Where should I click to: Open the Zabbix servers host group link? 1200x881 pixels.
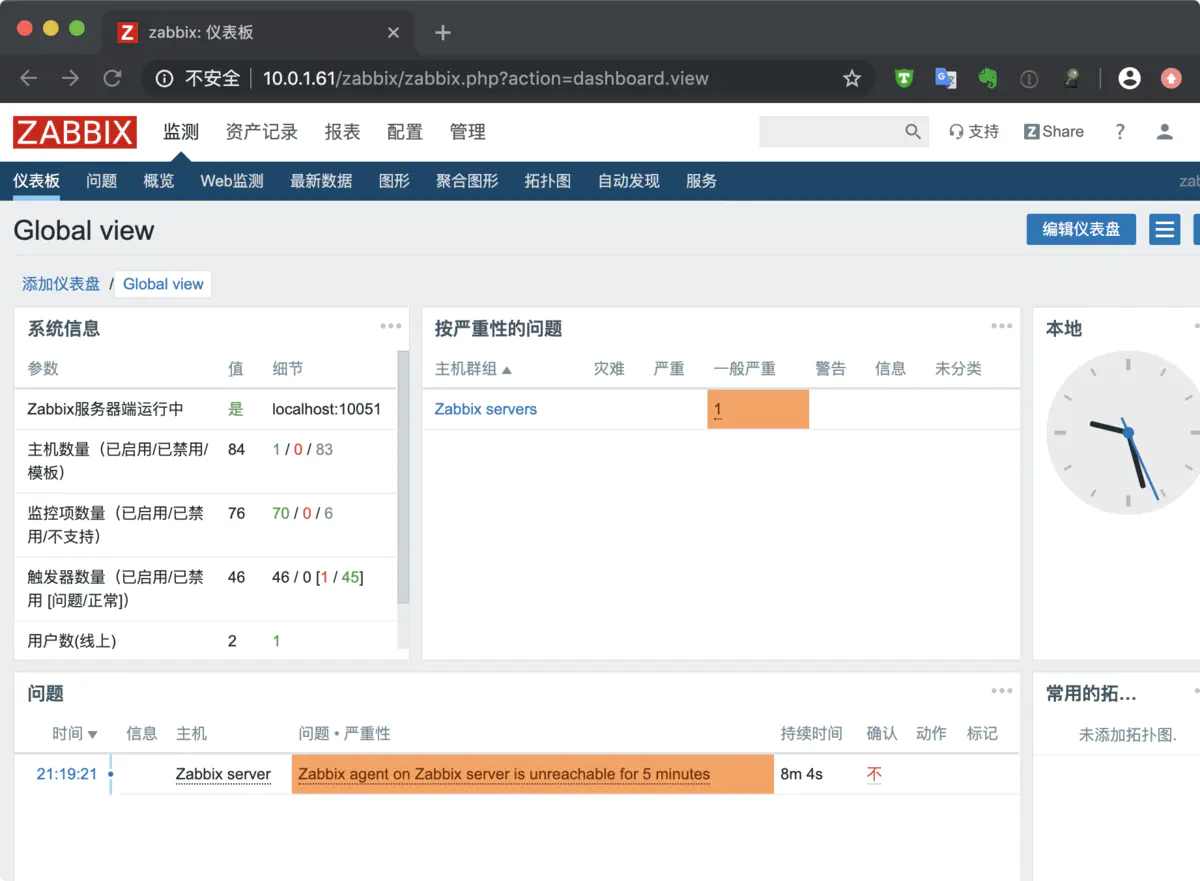click(x=485, y=409)
